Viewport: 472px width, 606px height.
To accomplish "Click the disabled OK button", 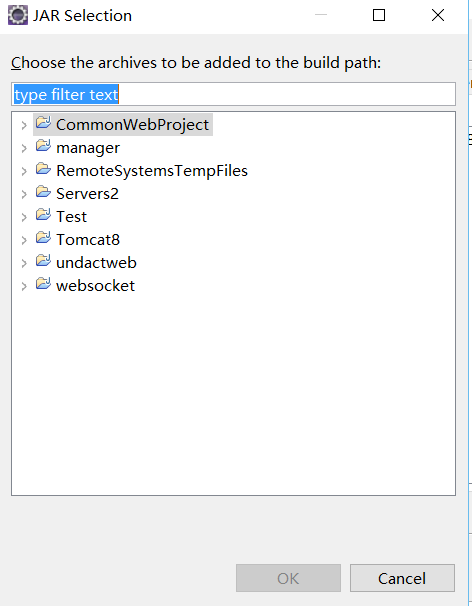I will (x=288, y=578).
